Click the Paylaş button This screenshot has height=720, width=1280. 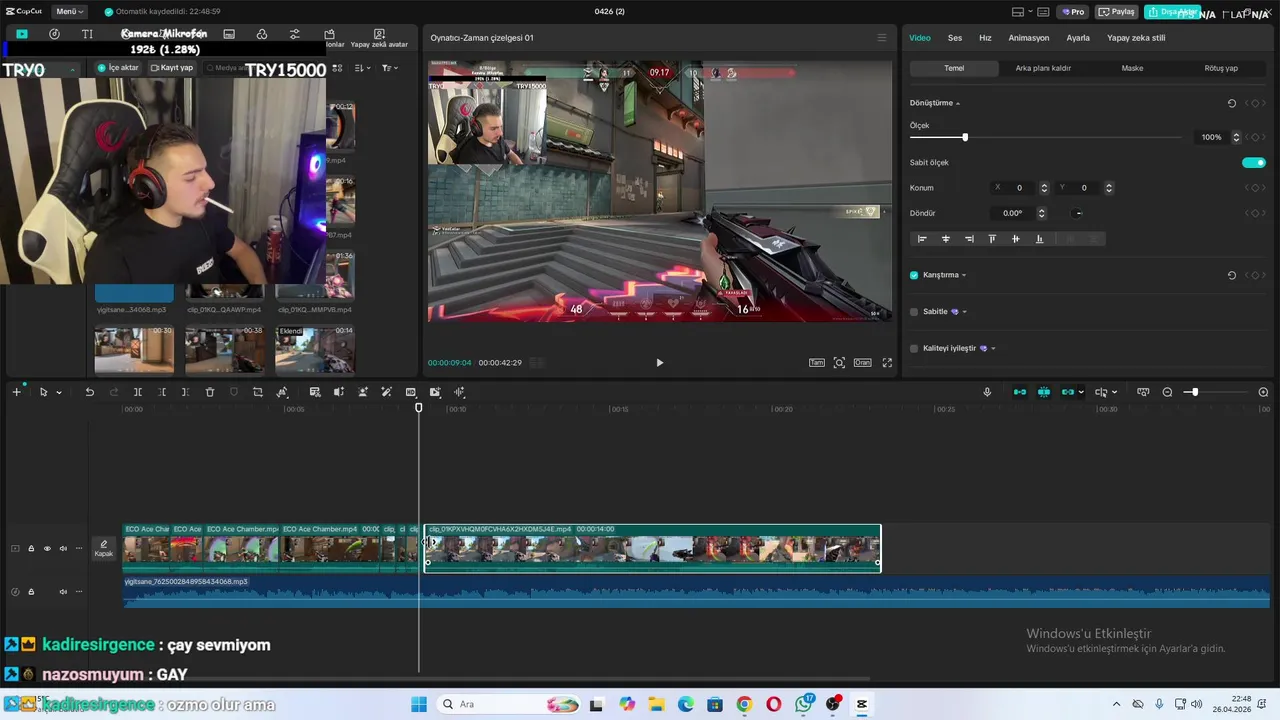pyautogui.click(x=1117, y=12)
